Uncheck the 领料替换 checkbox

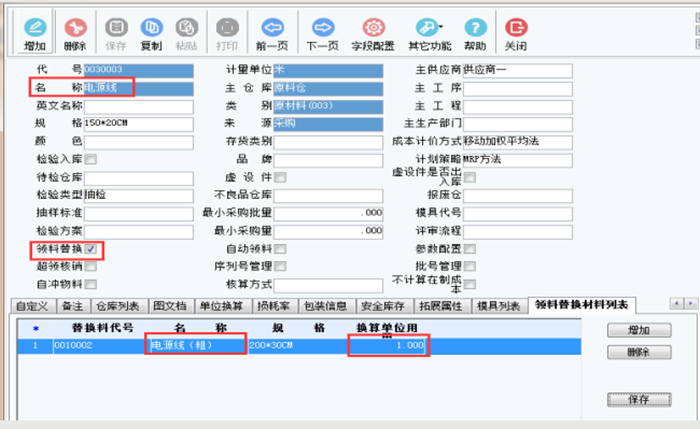click(x=91, y=249)
